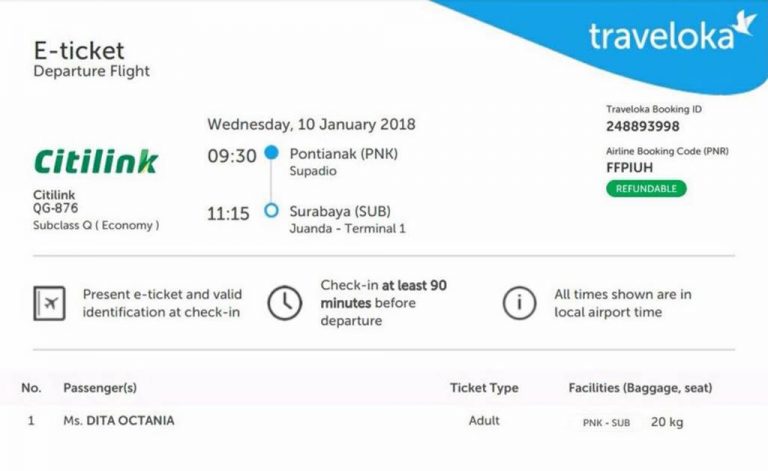Viewport: 768px width, 471px height.
Task: Click the 09:30 departure time
Action: pyautogui.click(x=231, y=156)
